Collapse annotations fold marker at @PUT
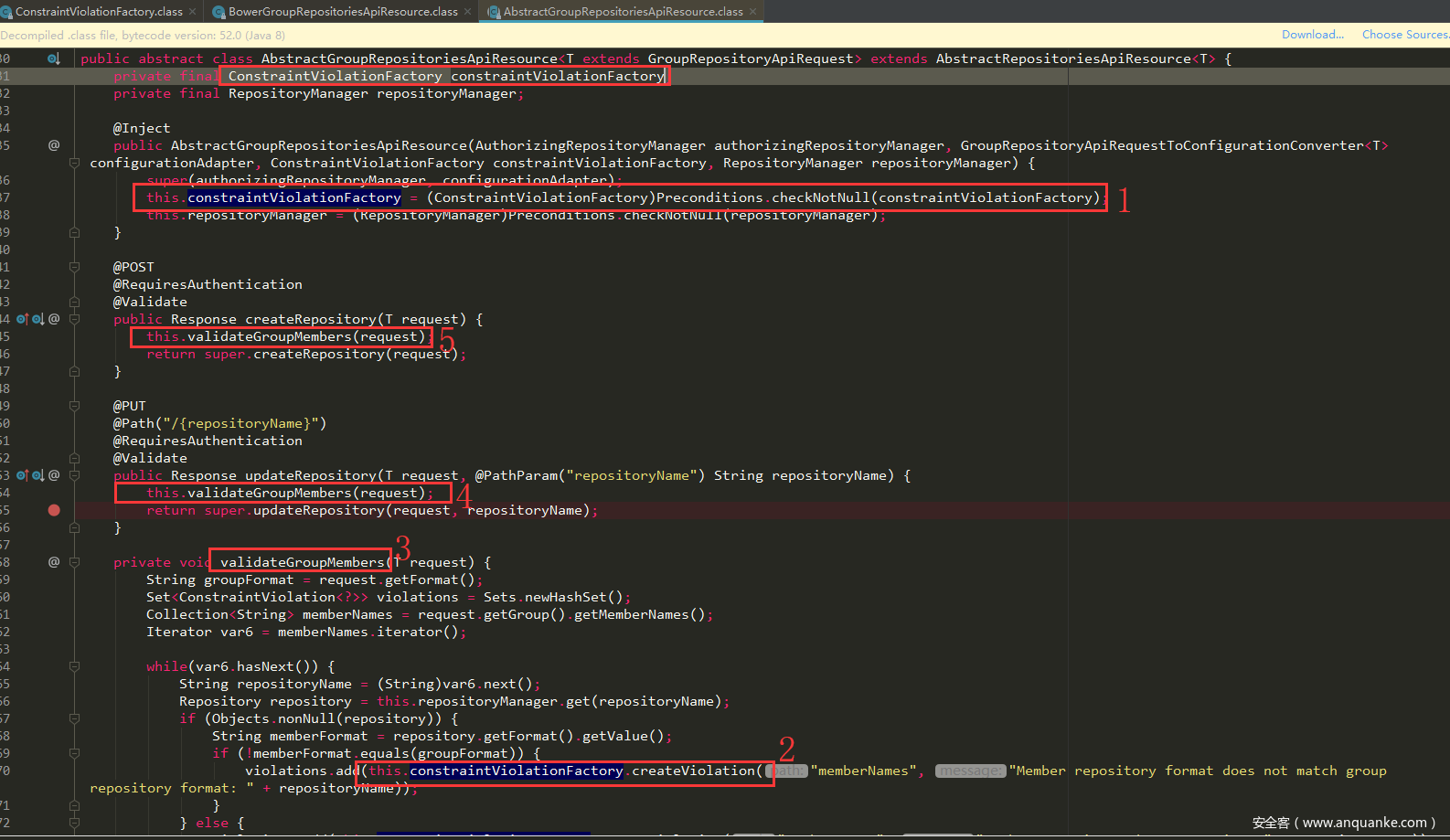Screen dimensions: 1450x840 click(x=75, y=406)
